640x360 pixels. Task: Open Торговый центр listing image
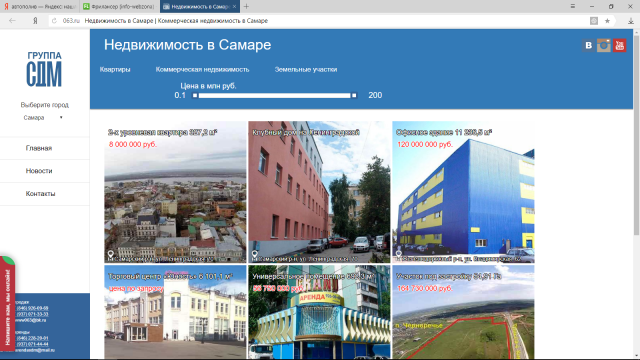click(175, 312)
